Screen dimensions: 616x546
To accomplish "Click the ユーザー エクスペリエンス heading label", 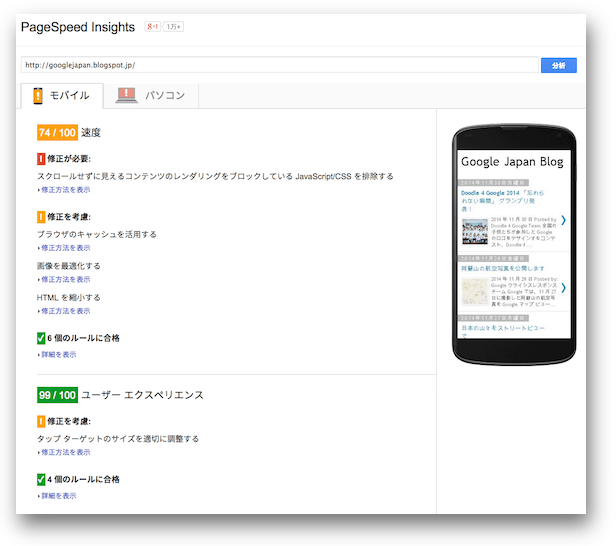I will click(142, 395).
